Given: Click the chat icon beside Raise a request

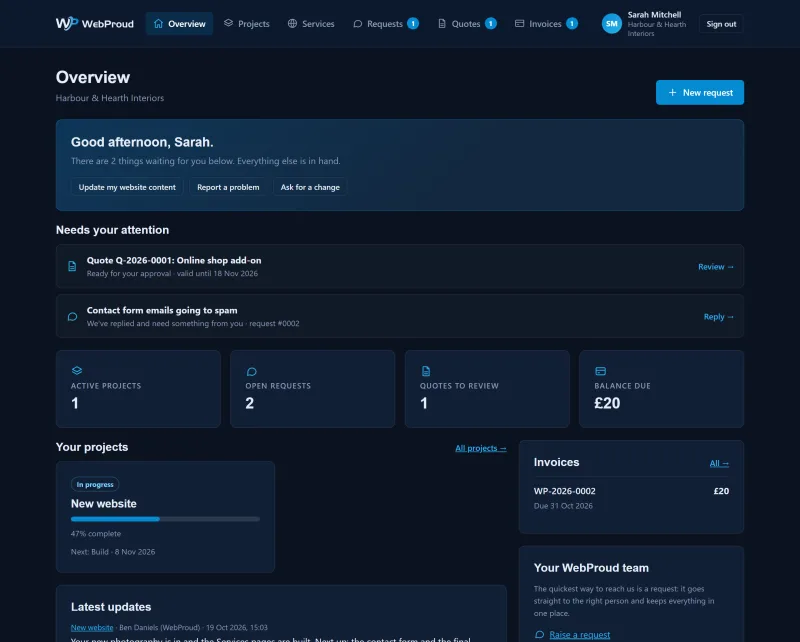Looking at the screenshot, I should [x=539, y=634].
